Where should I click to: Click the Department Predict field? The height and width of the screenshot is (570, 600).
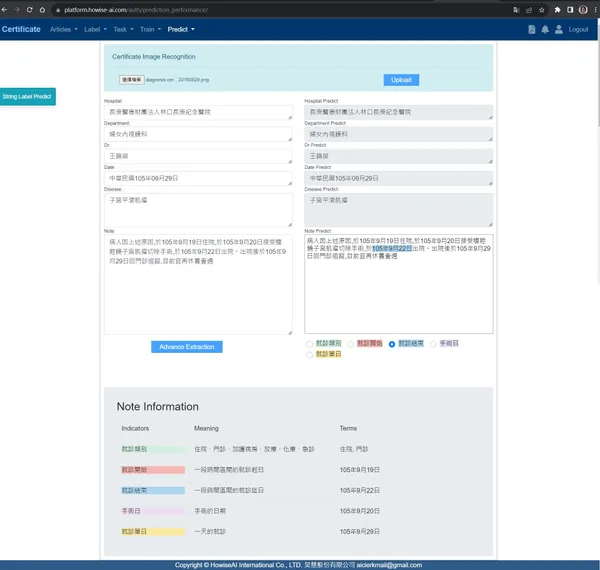click(x=398, y=134)
